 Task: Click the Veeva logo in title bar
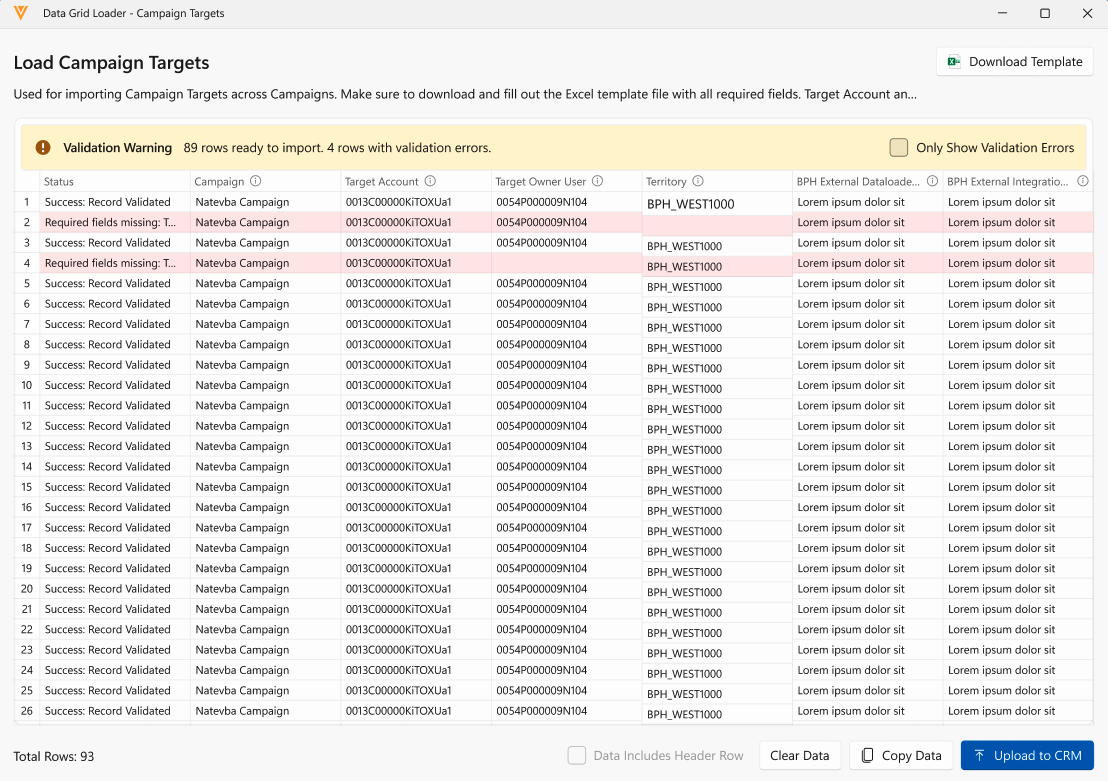pos(21,14)
